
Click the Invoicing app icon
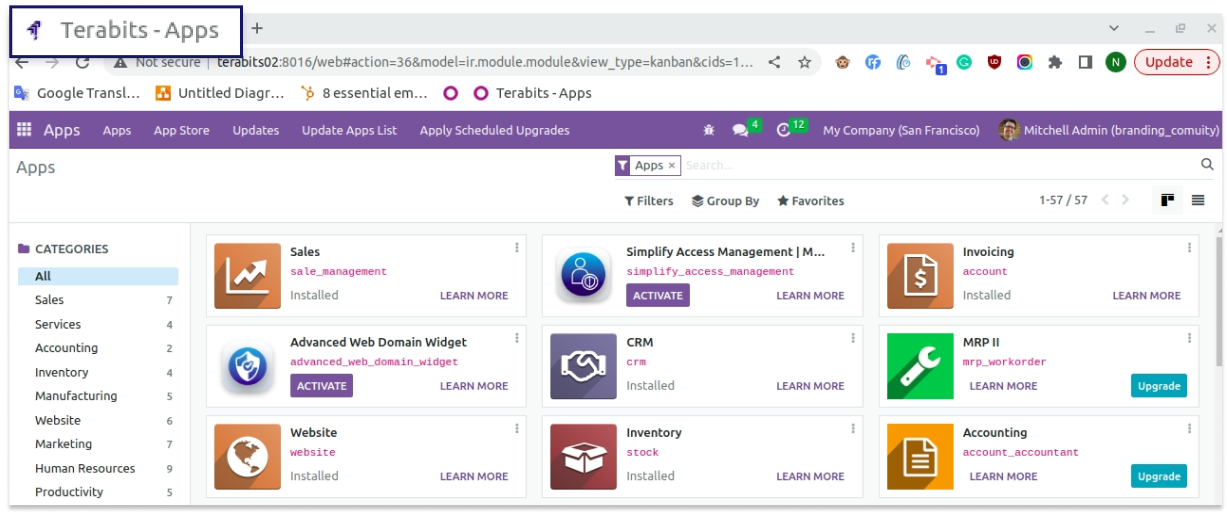[x=920, y=276]
